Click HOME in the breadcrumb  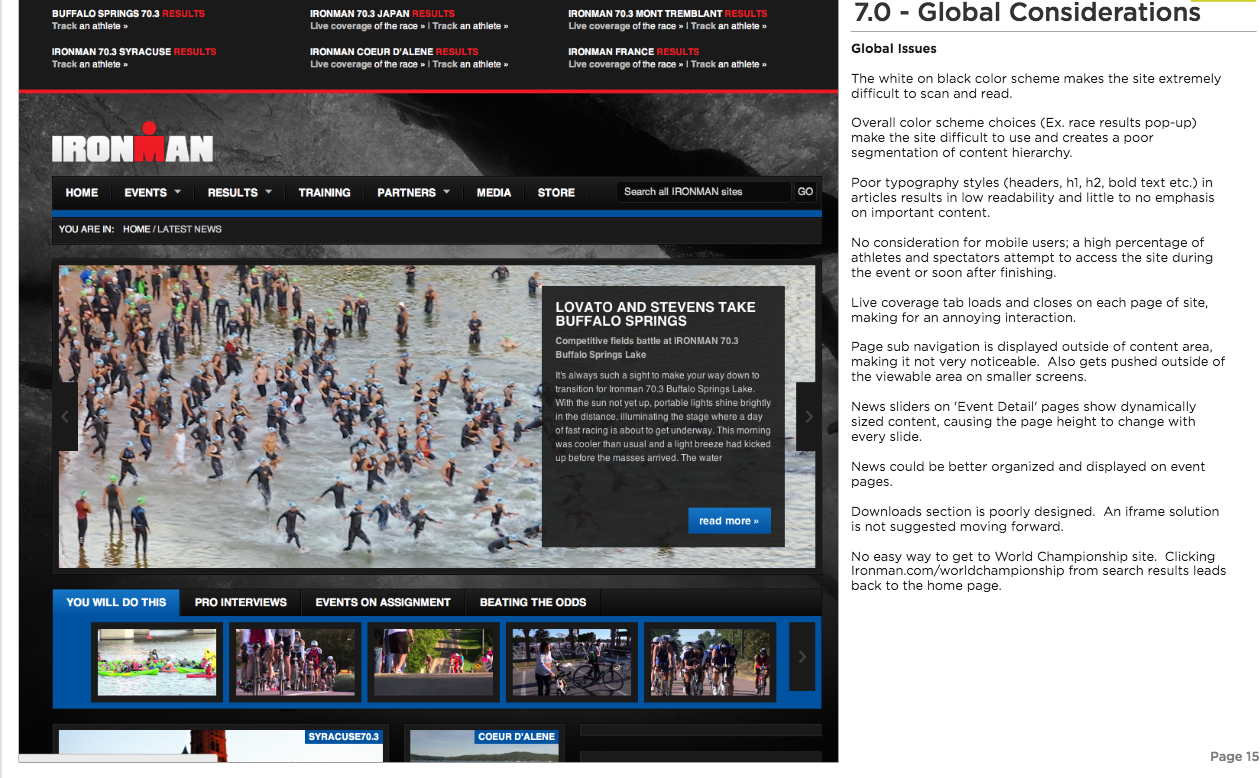point(136,230)
